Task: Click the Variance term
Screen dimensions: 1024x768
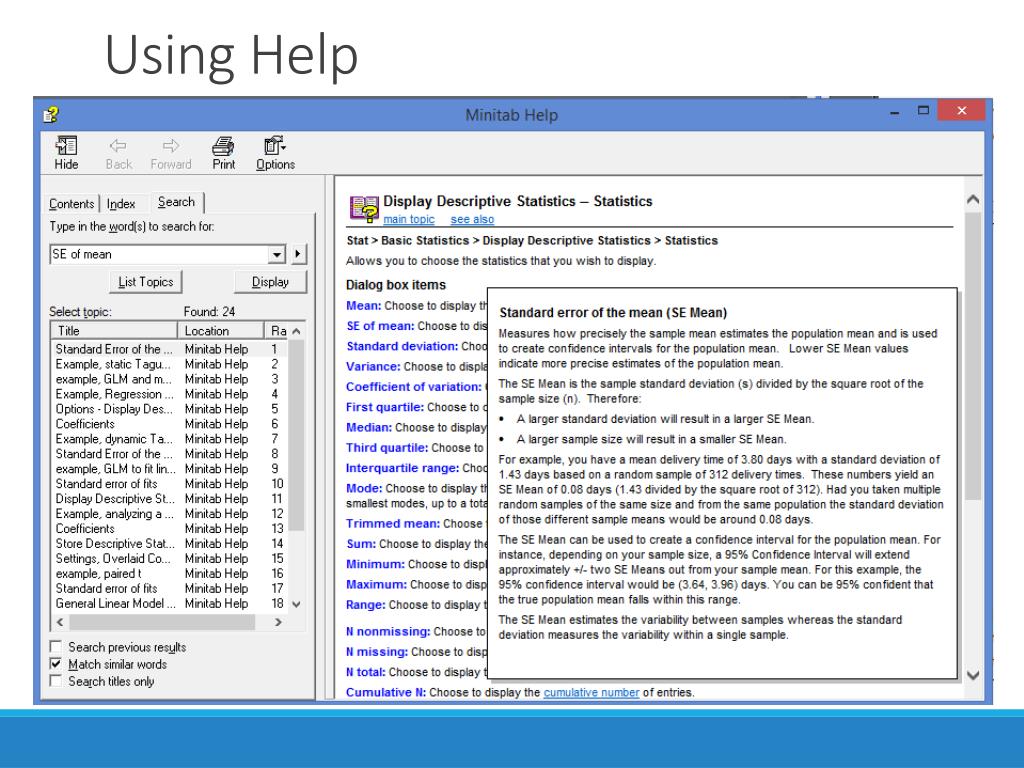Action: point(373,366)
